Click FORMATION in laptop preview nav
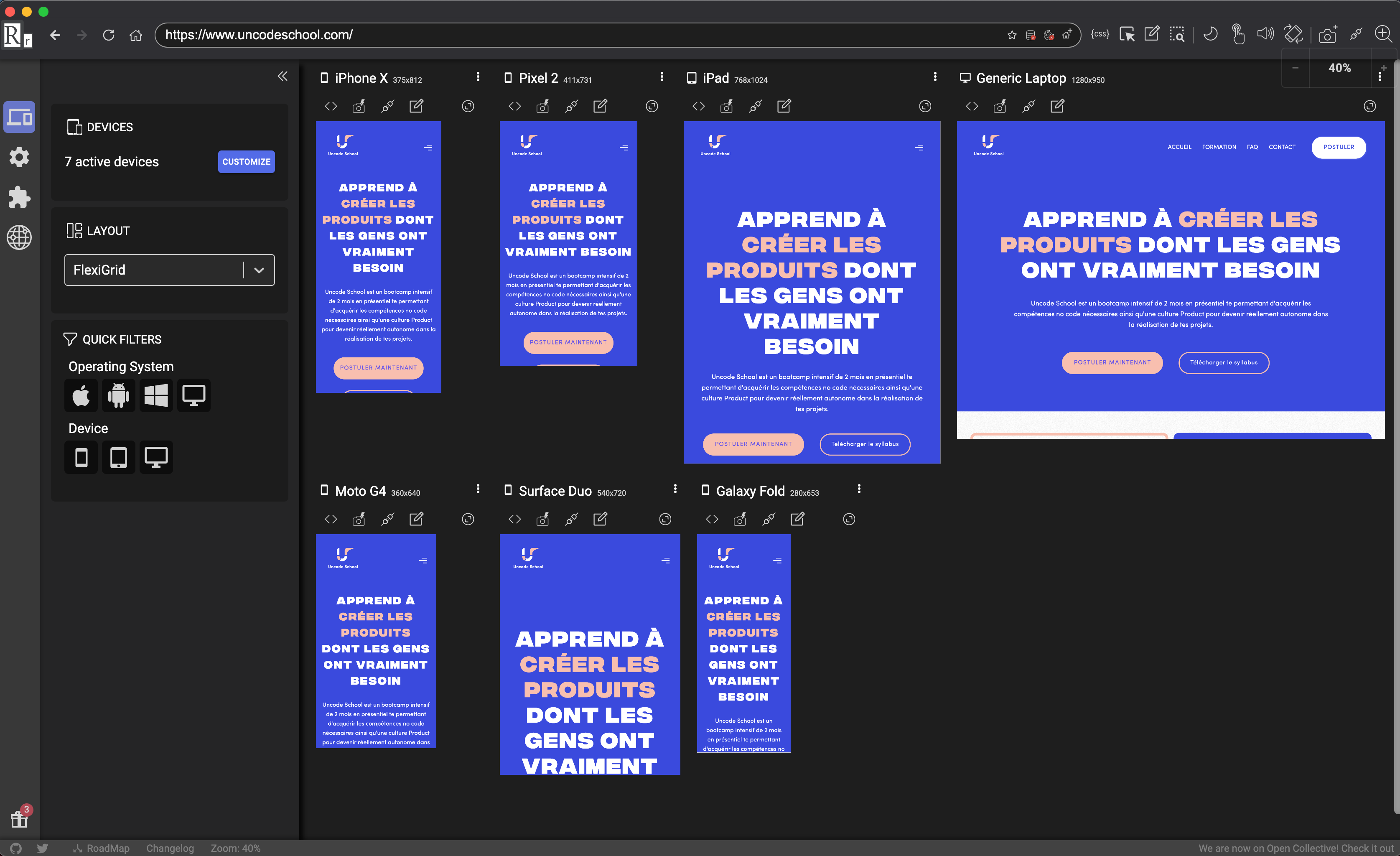The width and height of the screenshot is (1400, 856). tap(1219, 147)
